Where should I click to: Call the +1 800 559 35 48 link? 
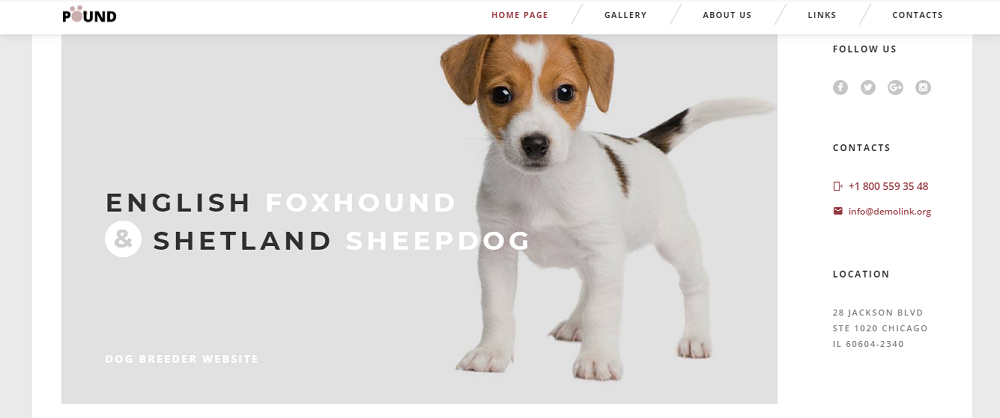[x=888, y=186]
